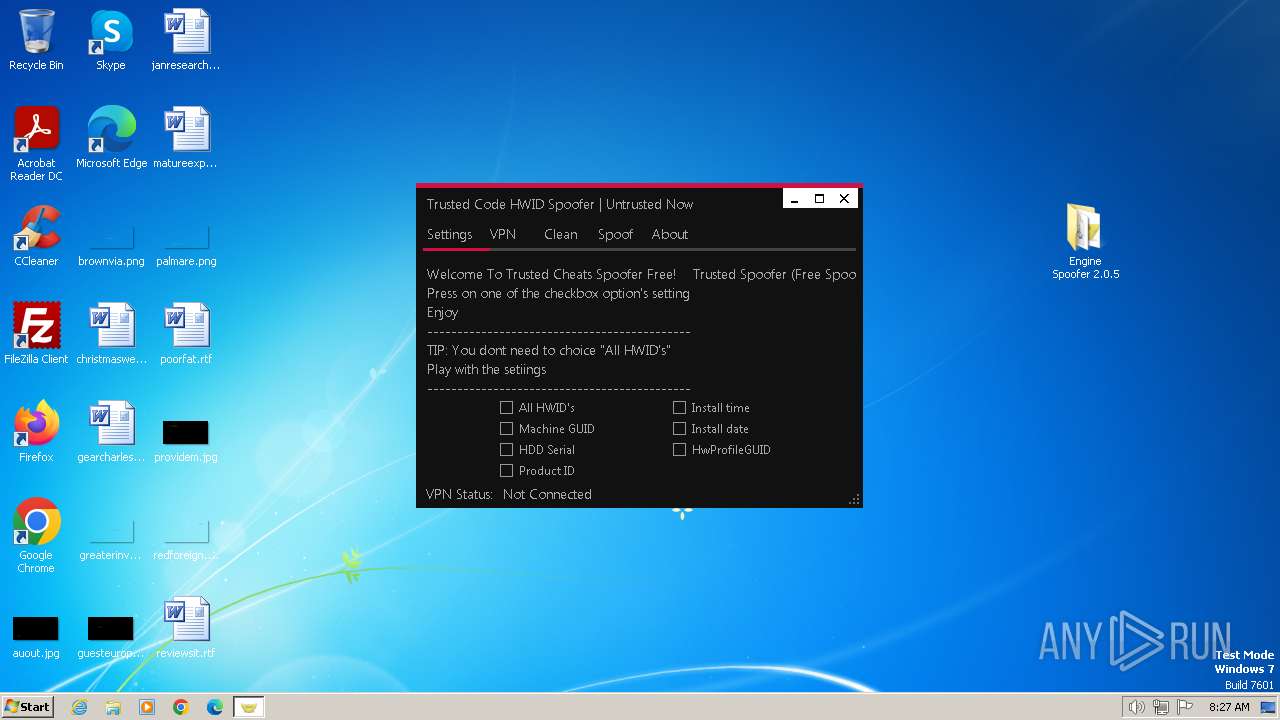Open the matureexp Word document icon

pyautogui.click(x=186, y=138)
